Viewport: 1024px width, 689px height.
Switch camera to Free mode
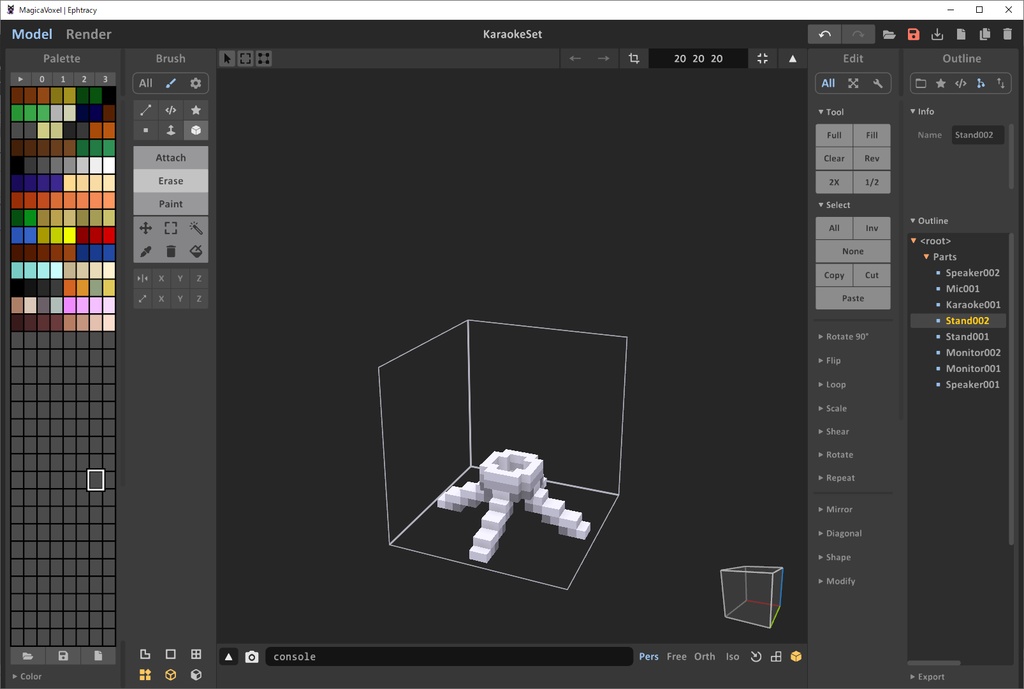point(677,656)
